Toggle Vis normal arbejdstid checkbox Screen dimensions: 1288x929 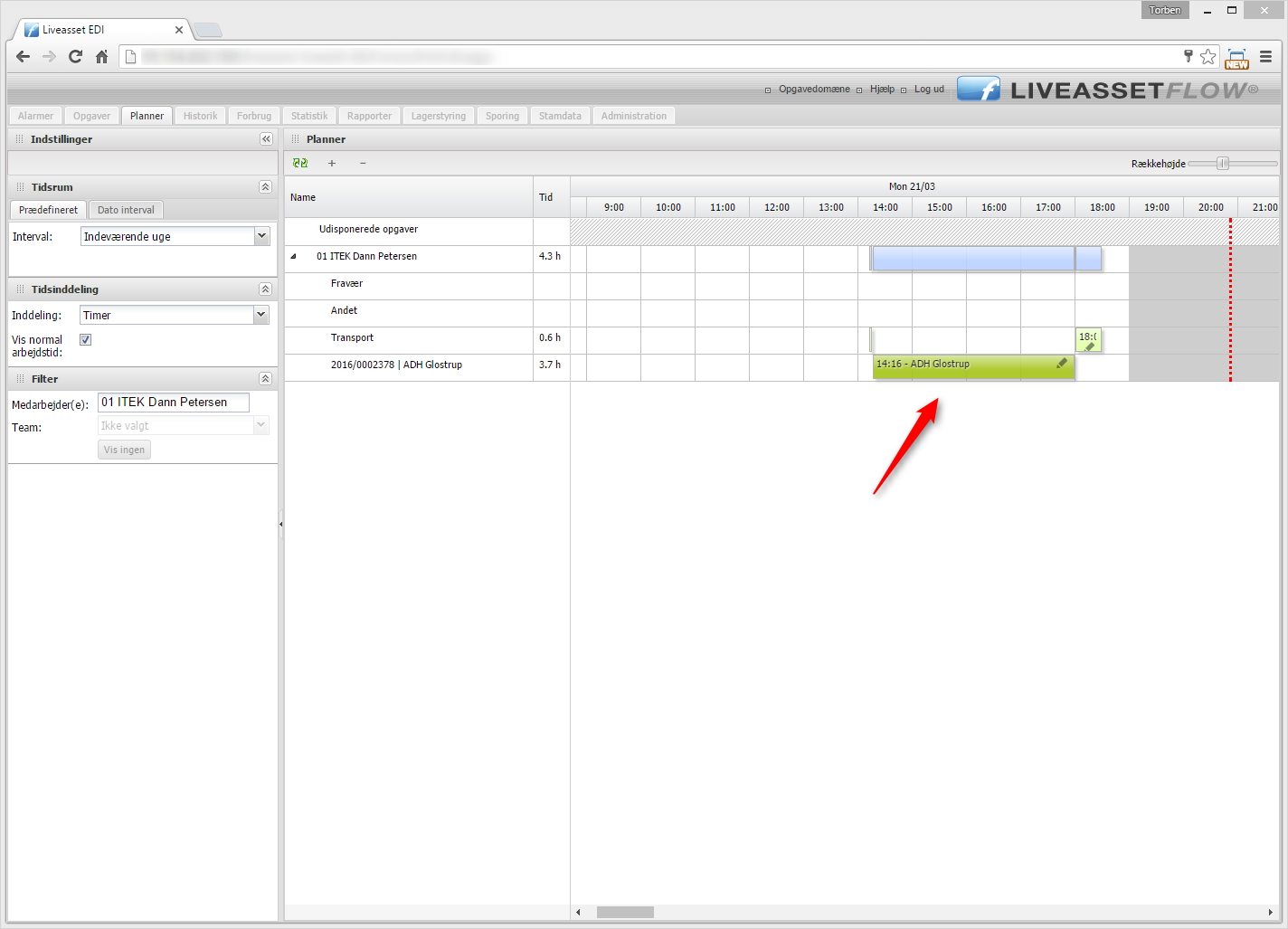pyautogui.click(x=86, y=340)
